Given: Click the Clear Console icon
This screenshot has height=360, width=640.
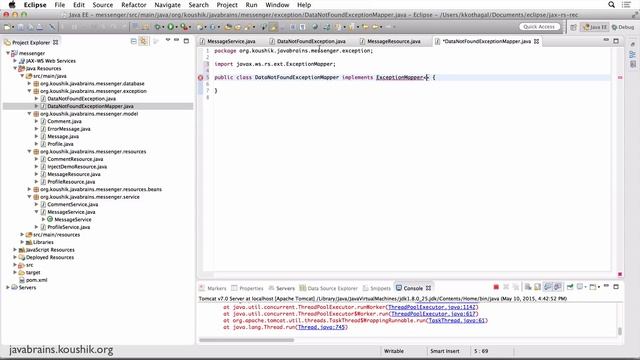Looking at the screenshot, I should click(x=528, y=287).
